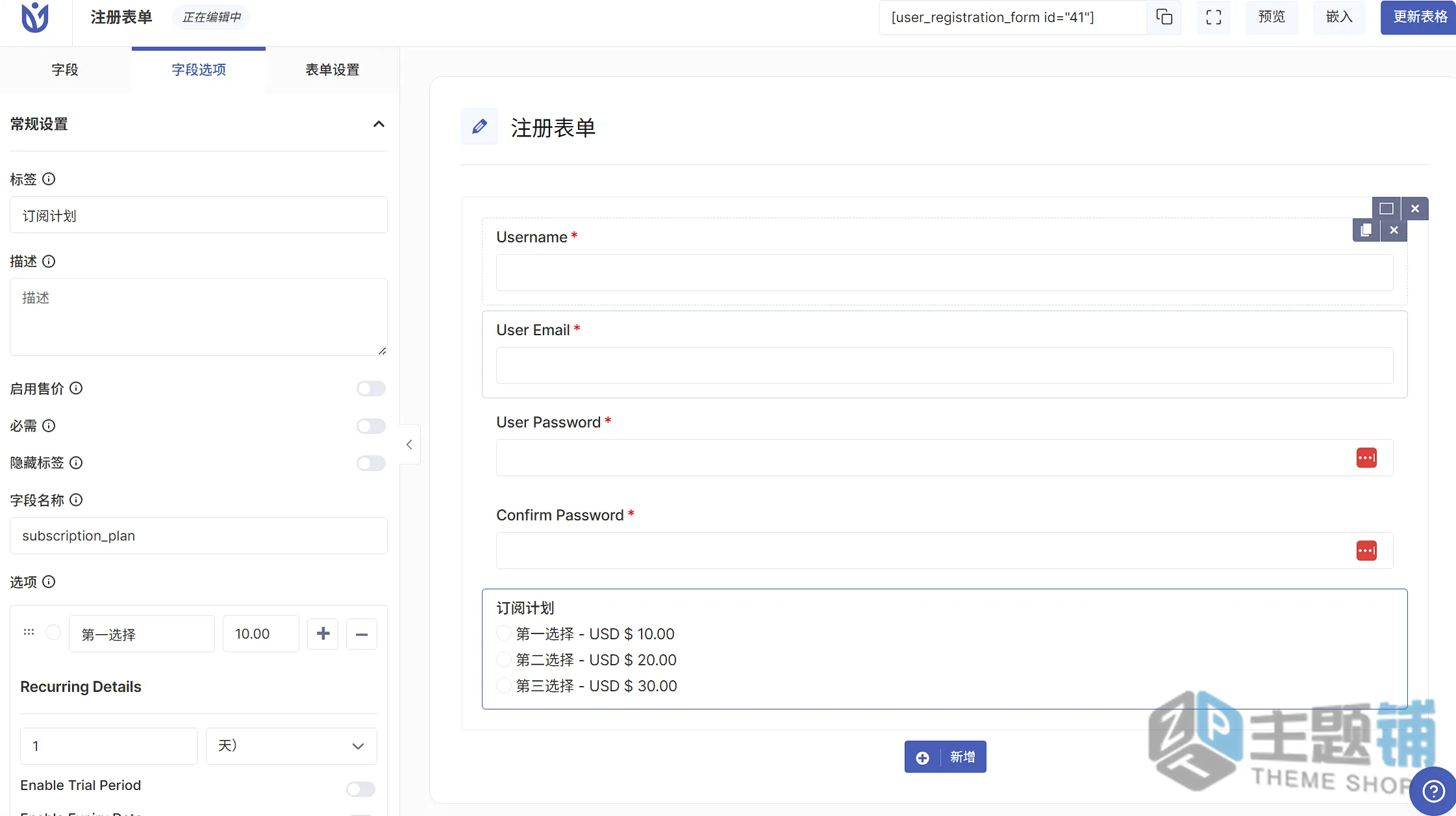The height and width of the screenshot is (816, 1456).
Task: Click the subscription_plan field name input
Action: [199, 536]
